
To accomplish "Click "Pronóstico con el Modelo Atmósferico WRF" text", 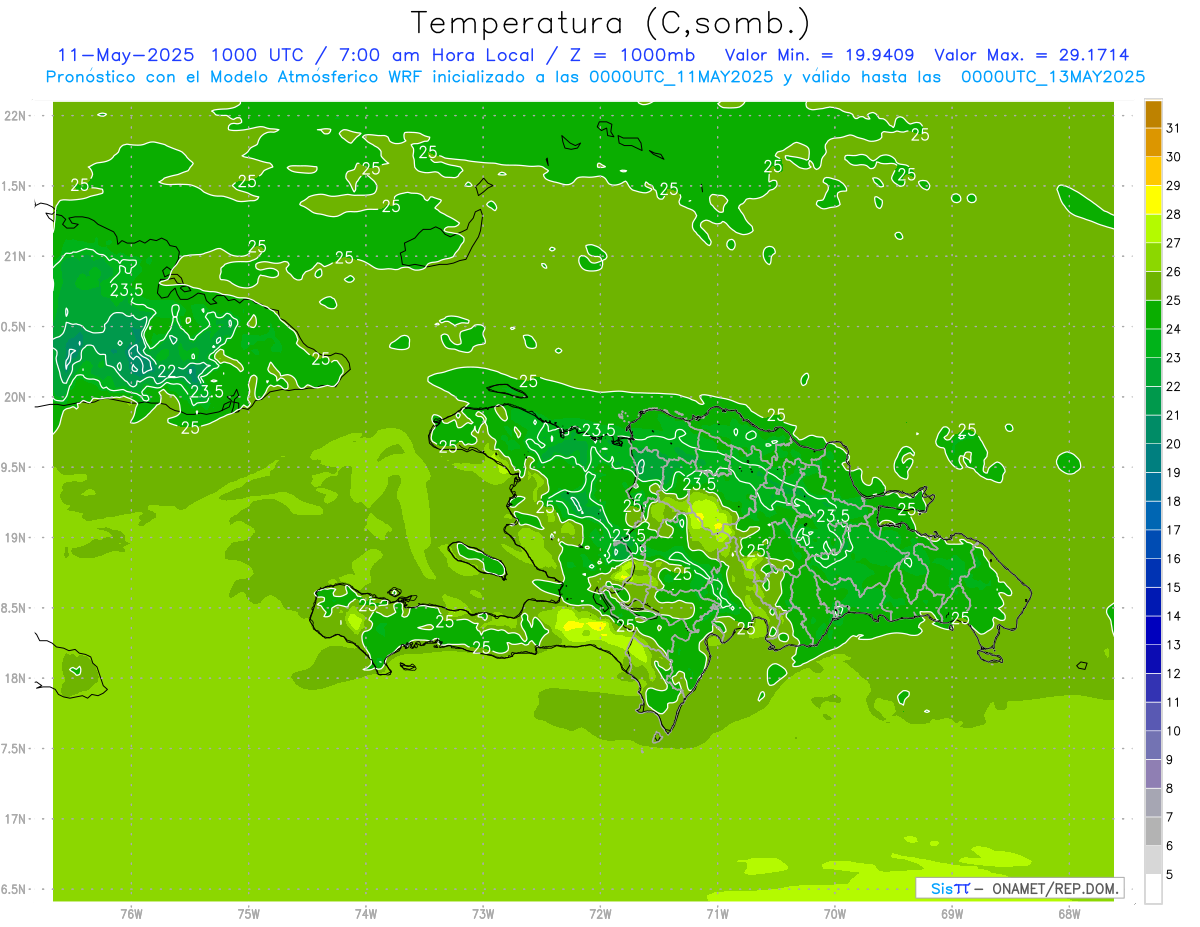I will [235, 77].
